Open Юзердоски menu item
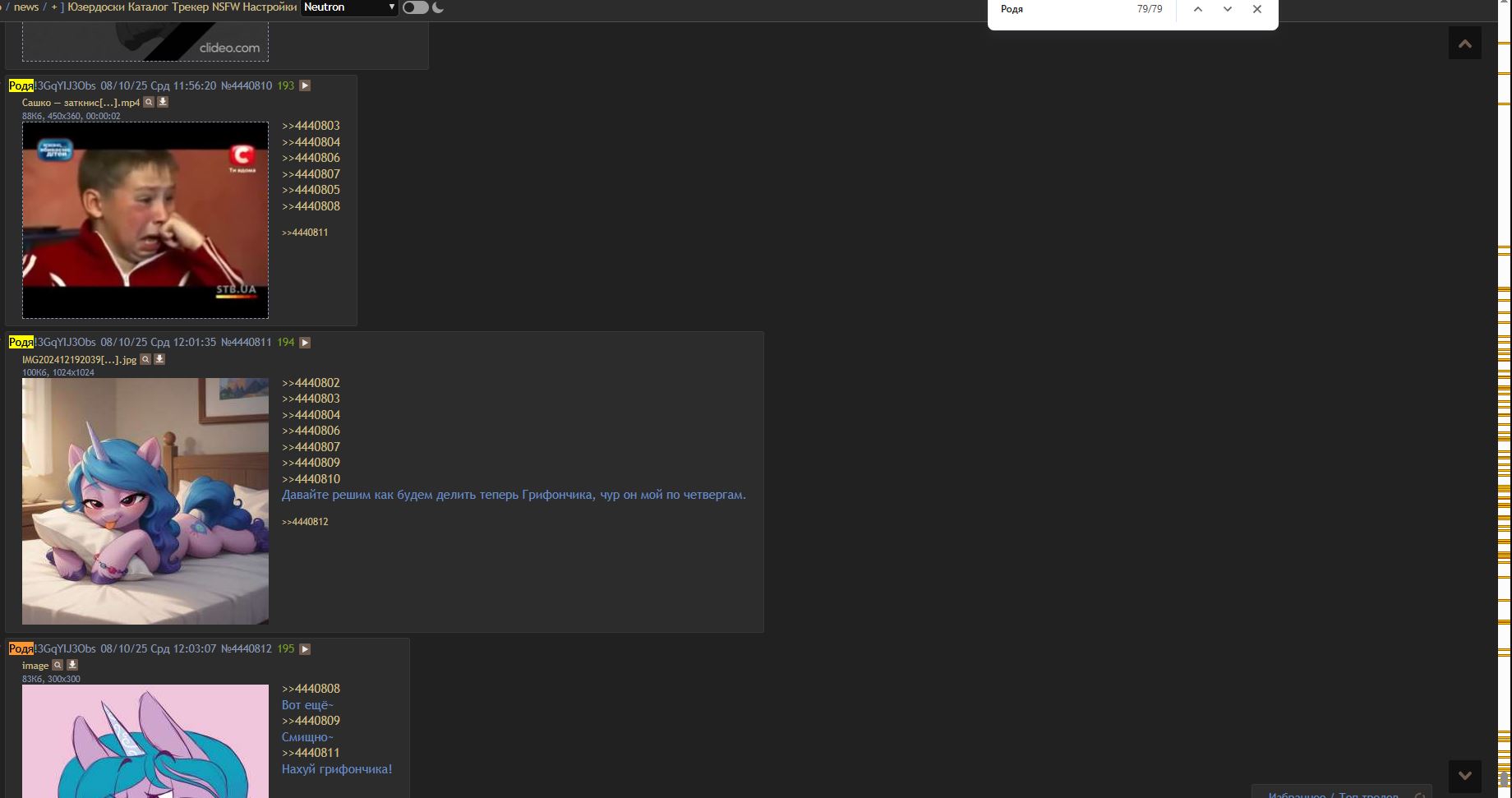Screen dimensions: 1512x798 click(x=96, y=7)
